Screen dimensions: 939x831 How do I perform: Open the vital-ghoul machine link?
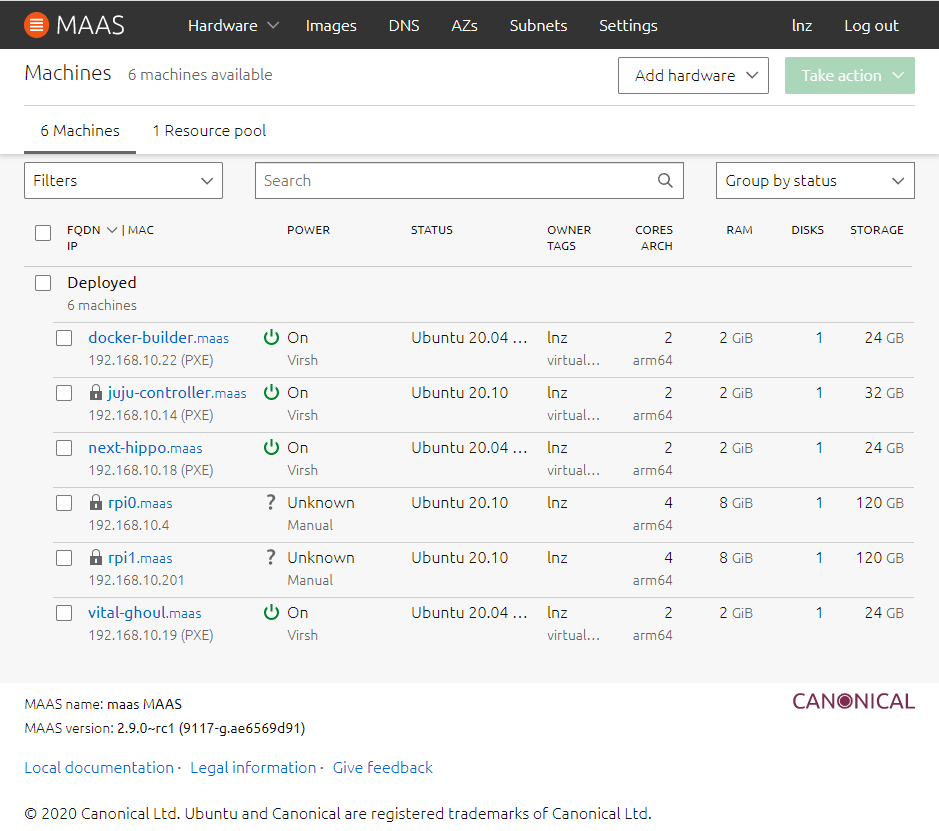pyautogui.click(x=127, y=613)
